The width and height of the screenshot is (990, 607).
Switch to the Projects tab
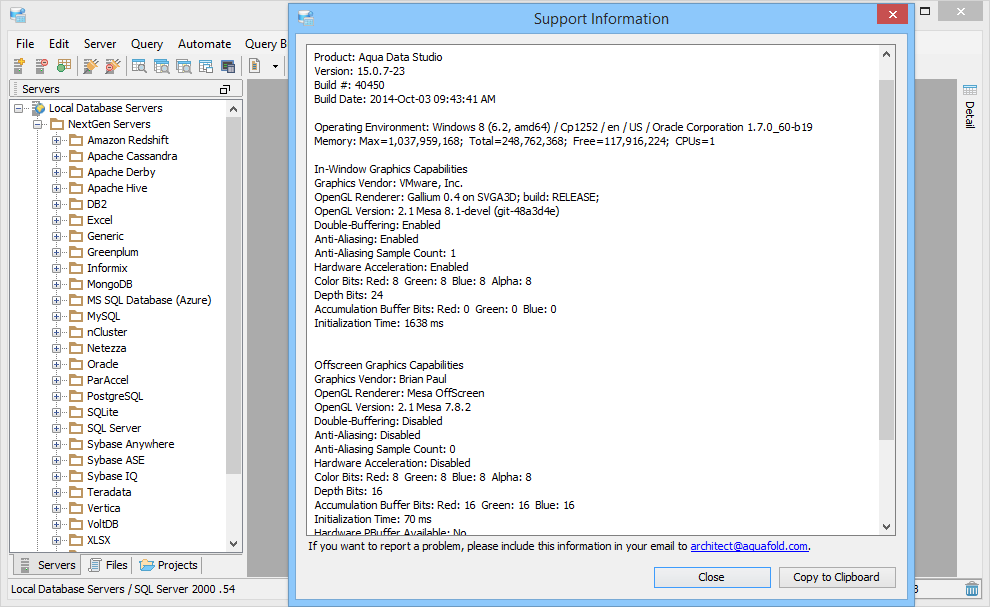tap(169, 565)
